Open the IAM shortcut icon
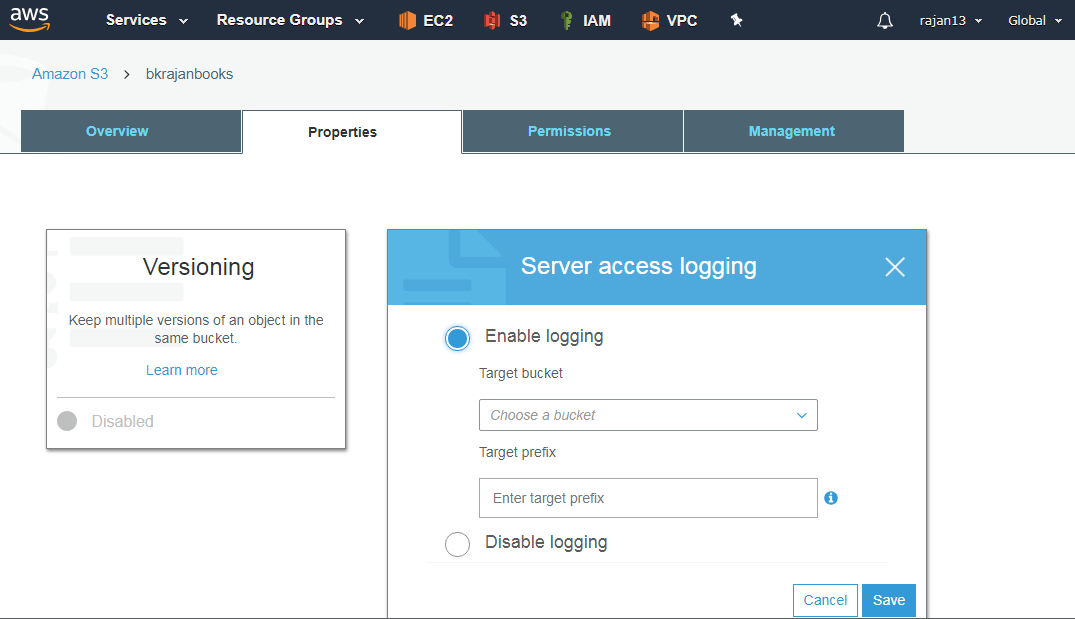Viewport: 1075px width, 619px height. click(585, 19)
